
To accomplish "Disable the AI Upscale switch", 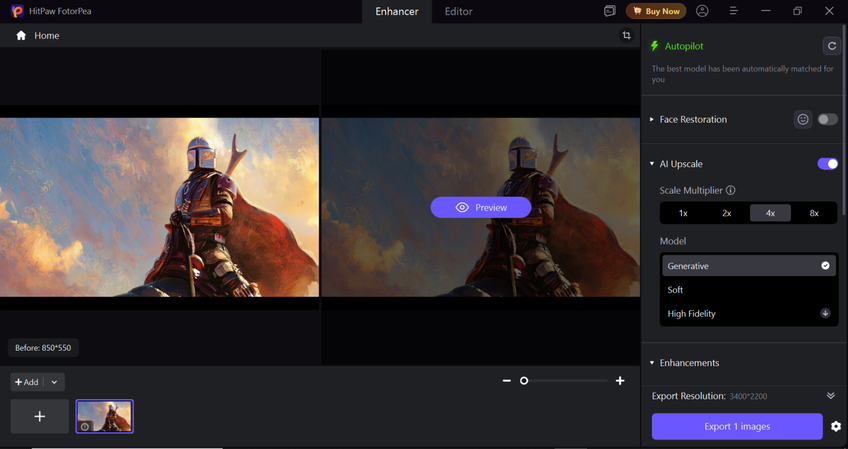I will point(827,163).
